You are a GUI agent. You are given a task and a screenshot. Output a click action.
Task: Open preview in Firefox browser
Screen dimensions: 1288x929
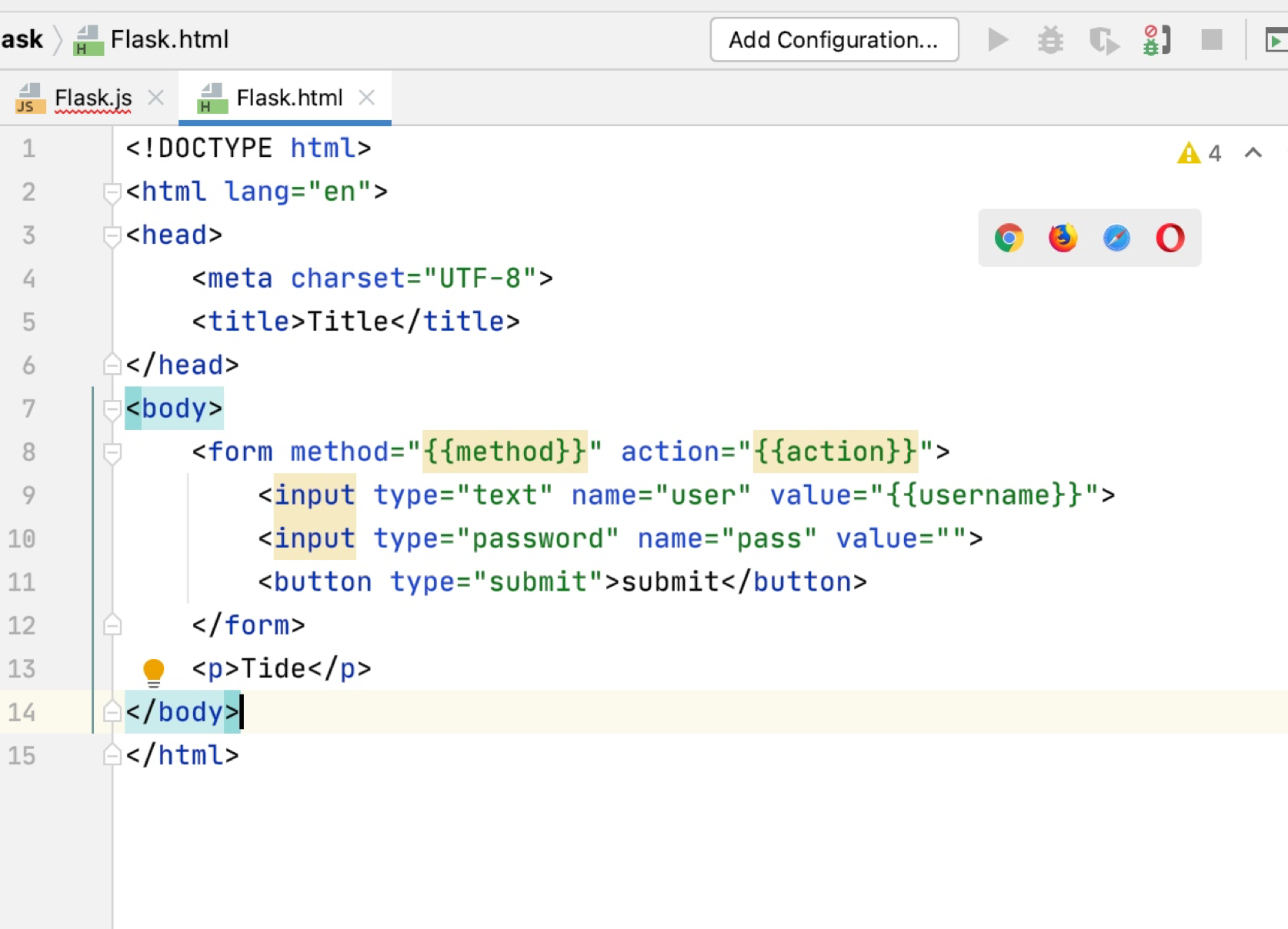1063,238
